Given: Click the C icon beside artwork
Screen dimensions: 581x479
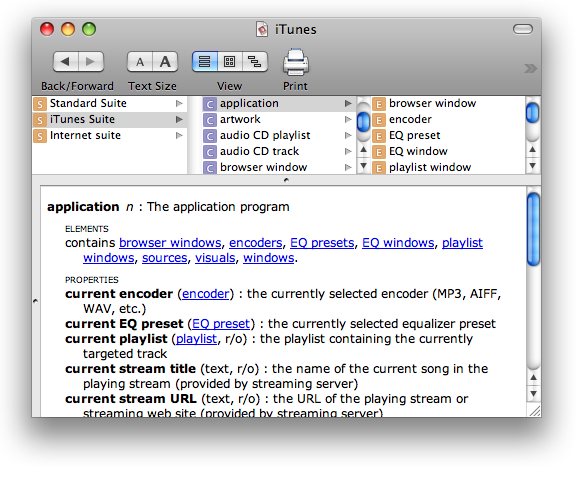Looking at the screenshot, I should 210,120.
